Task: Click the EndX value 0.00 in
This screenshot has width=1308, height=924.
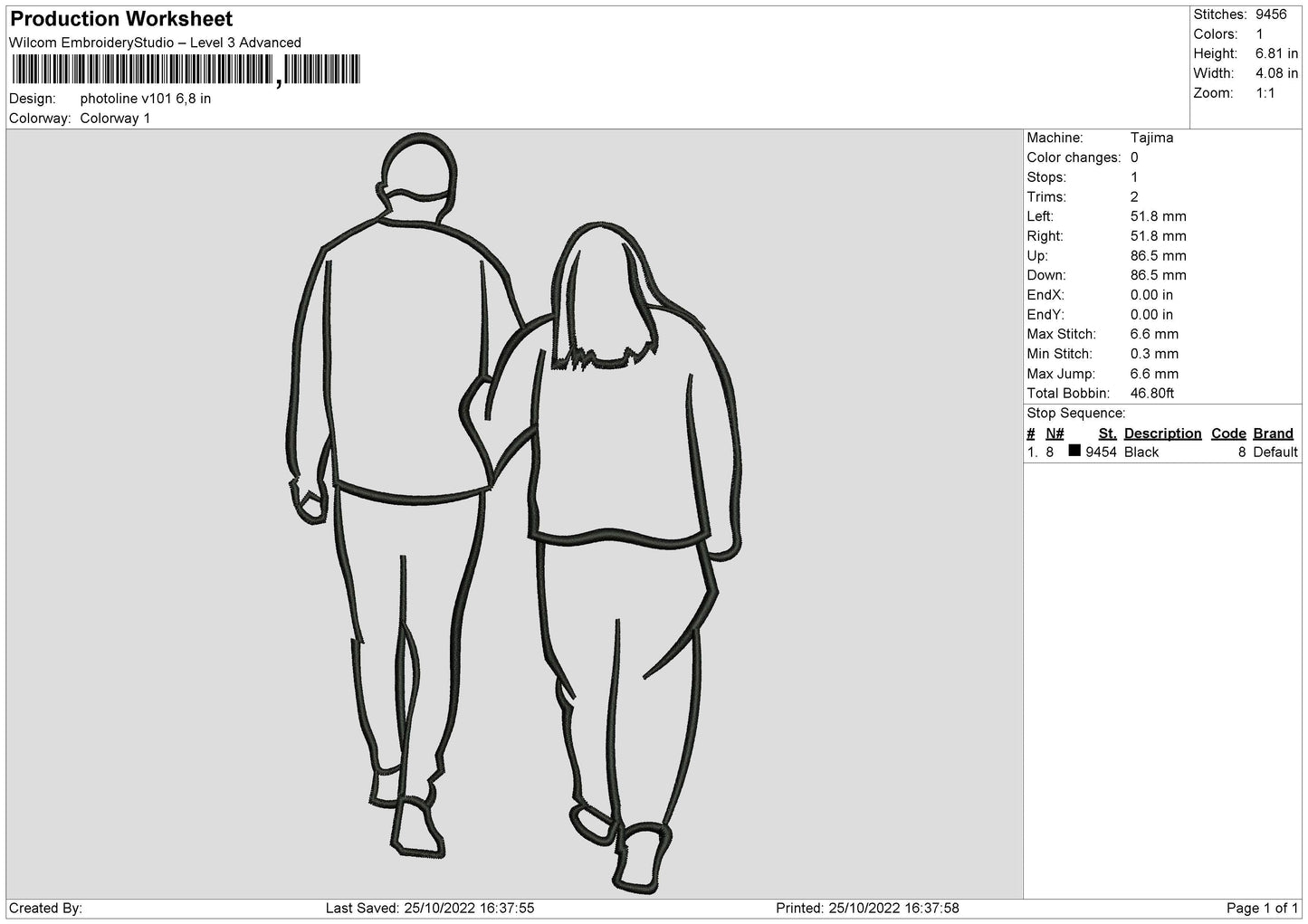Action: pos(1151,295)
